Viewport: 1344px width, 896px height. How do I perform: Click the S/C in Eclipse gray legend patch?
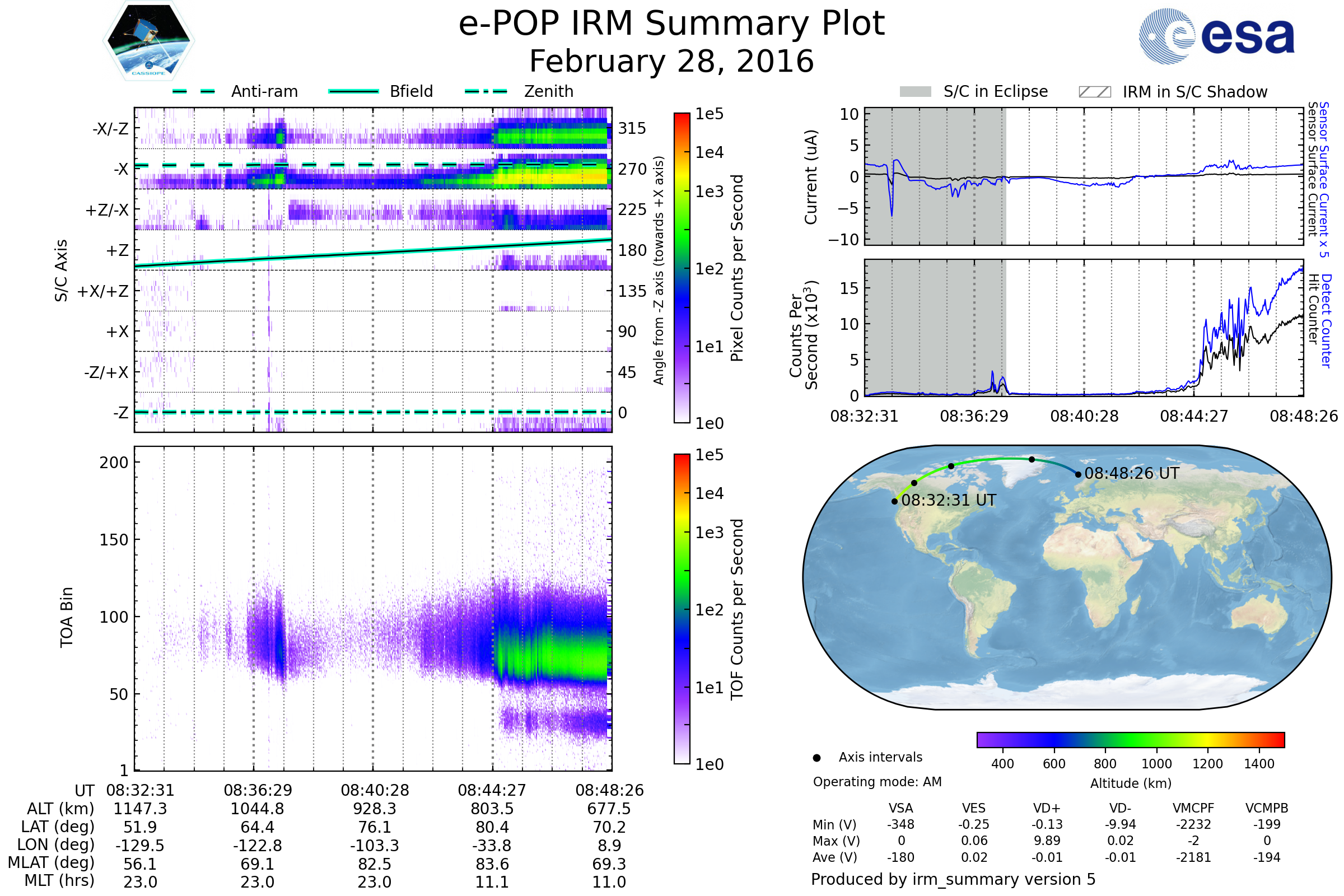pyautogui.click(x=916, y=92)
